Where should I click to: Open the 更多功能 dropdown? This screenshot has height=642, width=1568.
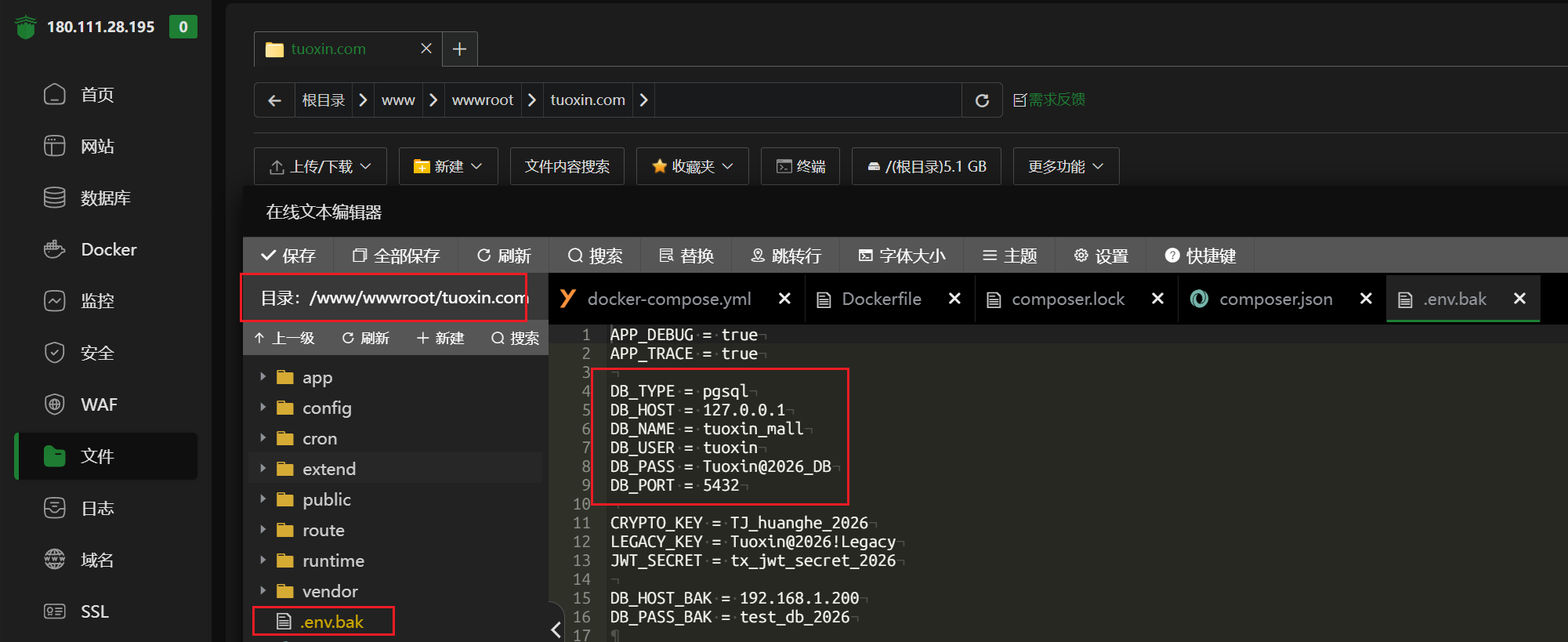[1066, 166]
